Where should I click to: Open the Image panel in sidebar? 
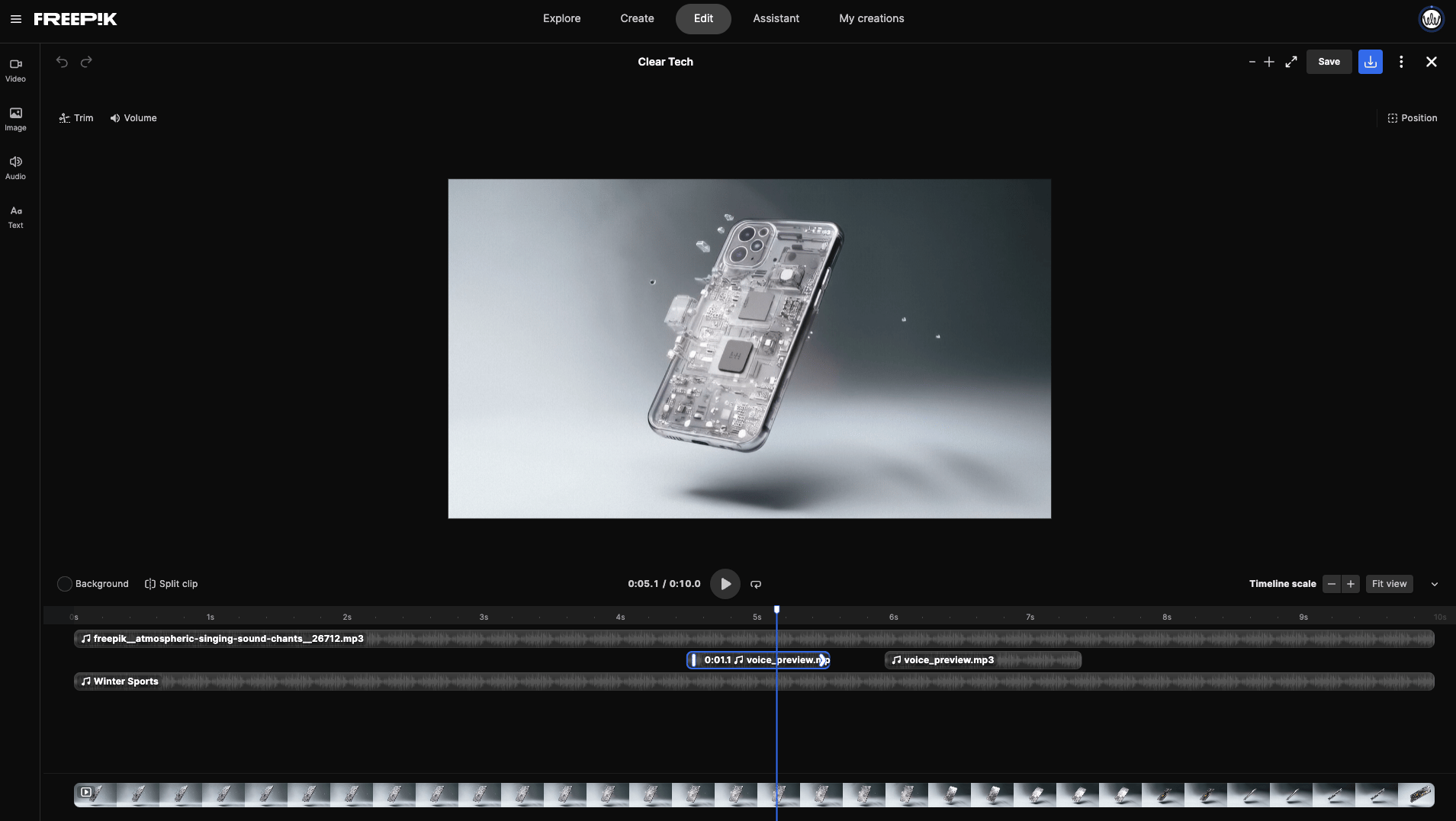click(15, 119)
